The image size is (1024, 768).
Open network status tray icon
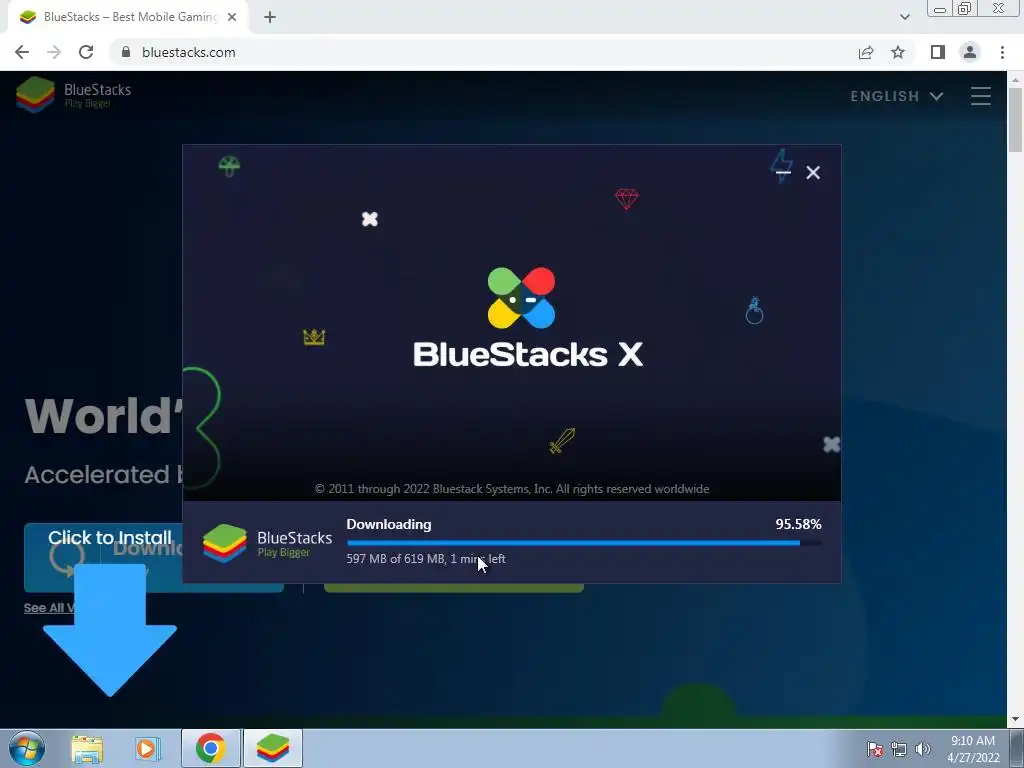pyautogui.click(x=899, y=749)
